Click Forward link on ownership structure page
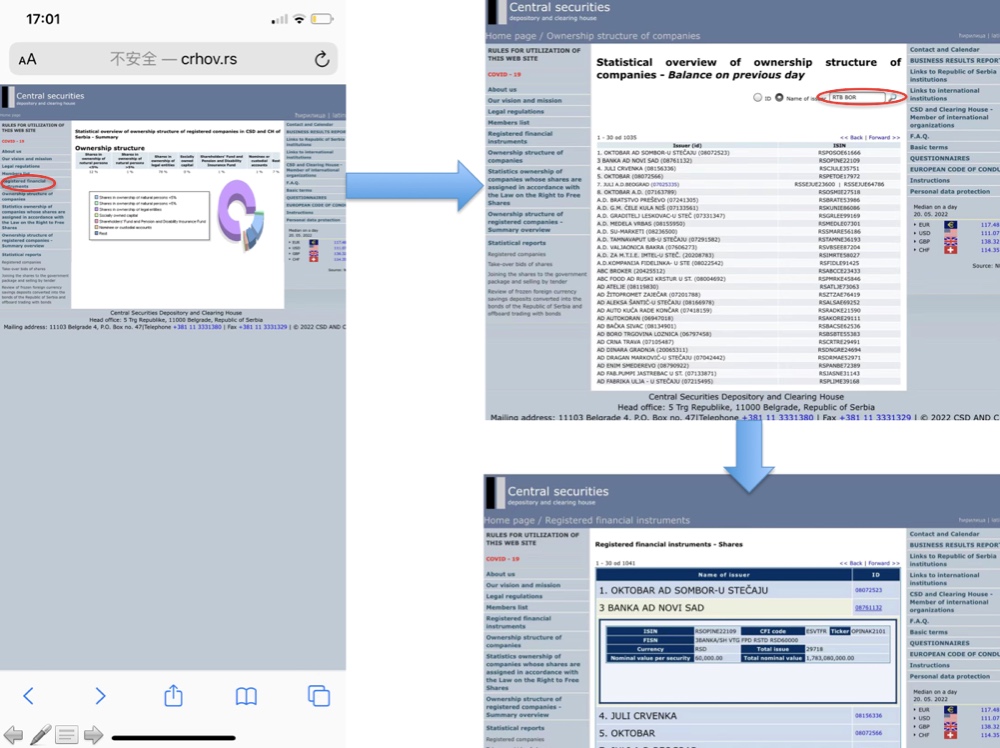This screenshot has width=1000, height=748. (x=884, y=137)
